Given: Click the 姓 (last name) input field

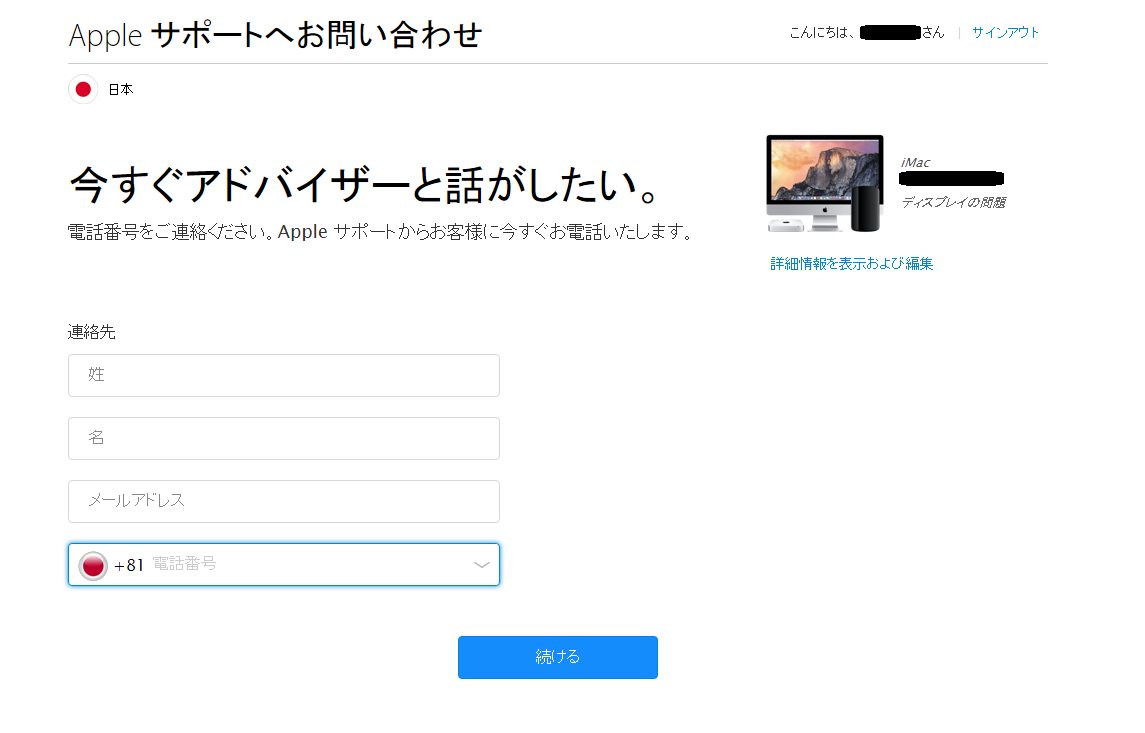Looking at the screenshot, I should coord(284,375).
